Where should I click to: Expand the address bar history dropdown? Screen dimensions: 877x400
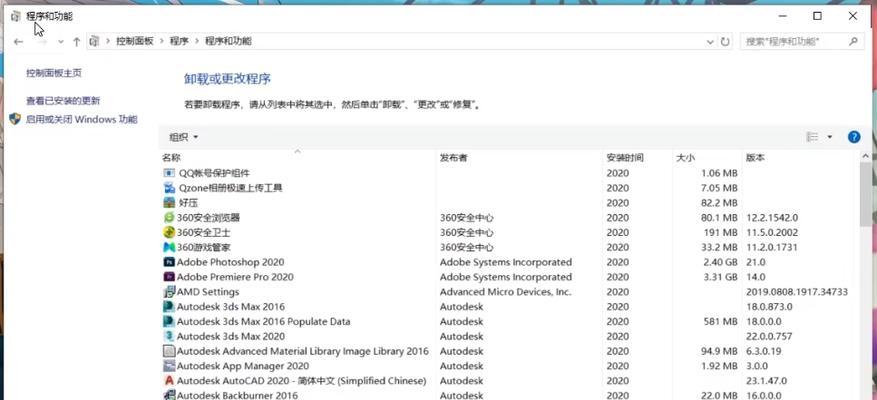pos(710,41)
